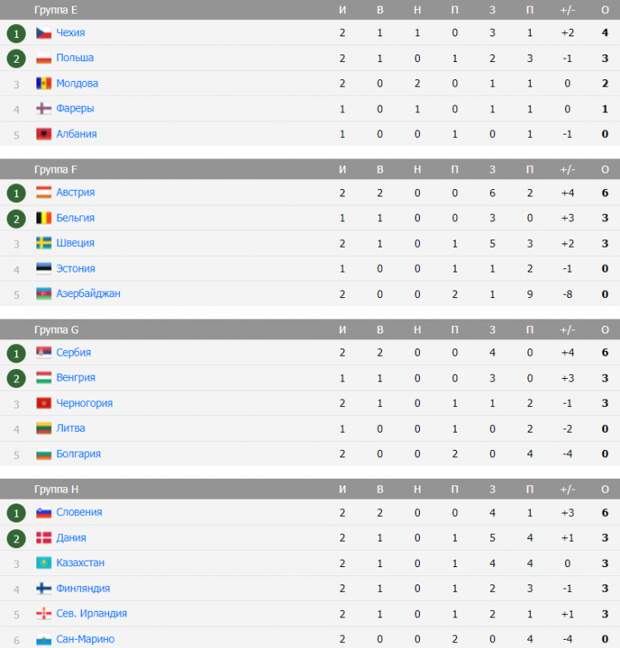The width and height of the screenshot is (620, 648).
Task: Open the Словения team link
Action: (79, 512)
